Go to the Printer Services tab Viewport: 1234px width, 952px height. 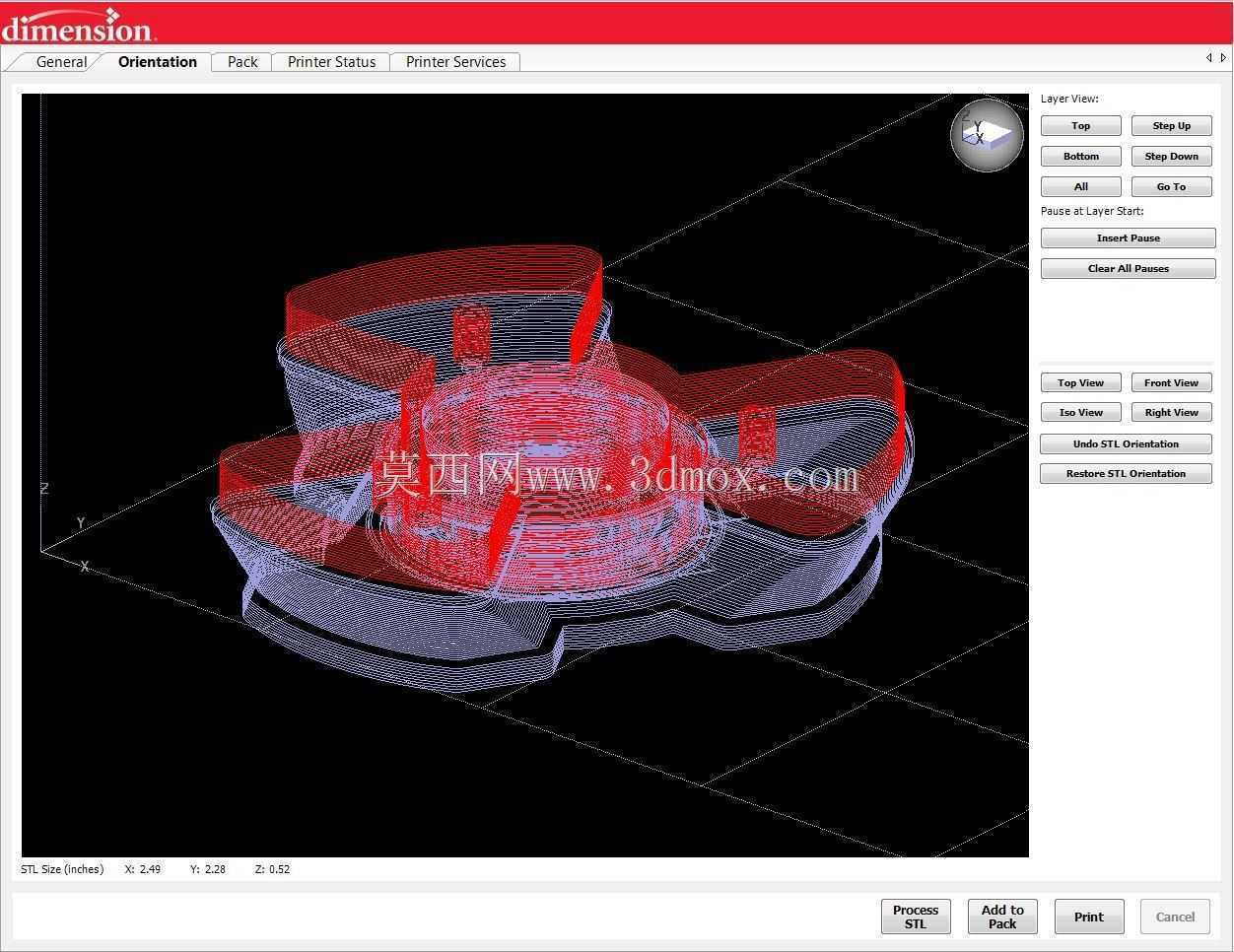(x=455, y=61)
